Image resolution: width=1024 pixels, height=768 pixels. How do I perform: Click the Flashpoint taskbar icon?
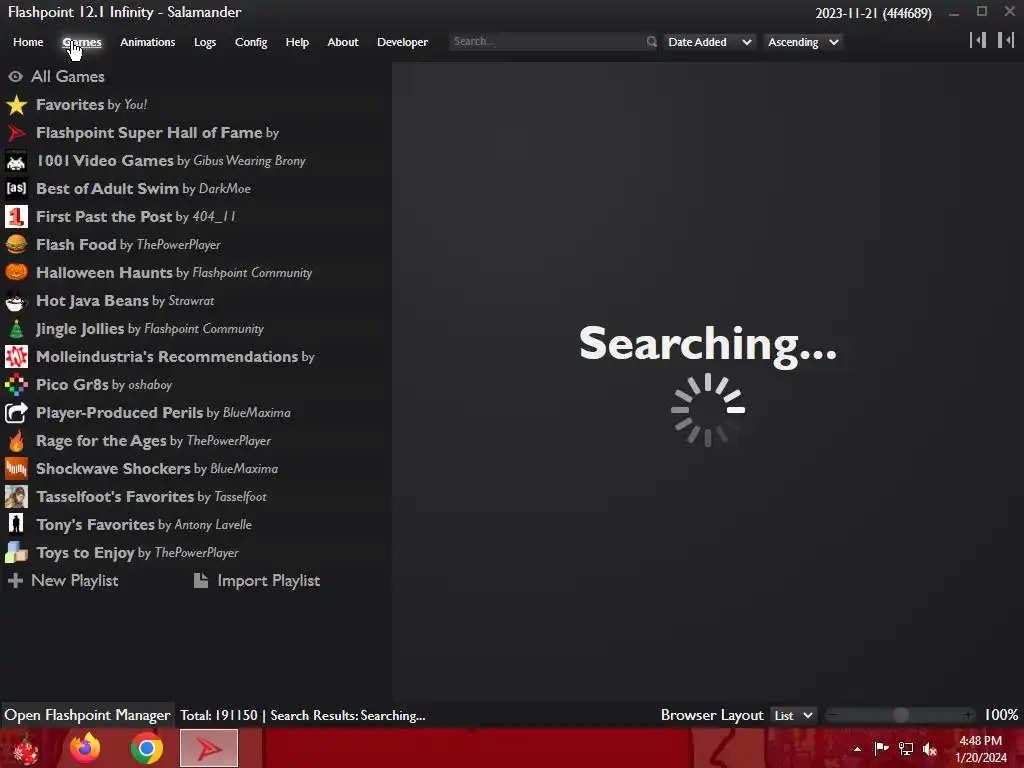click(209, 748)
